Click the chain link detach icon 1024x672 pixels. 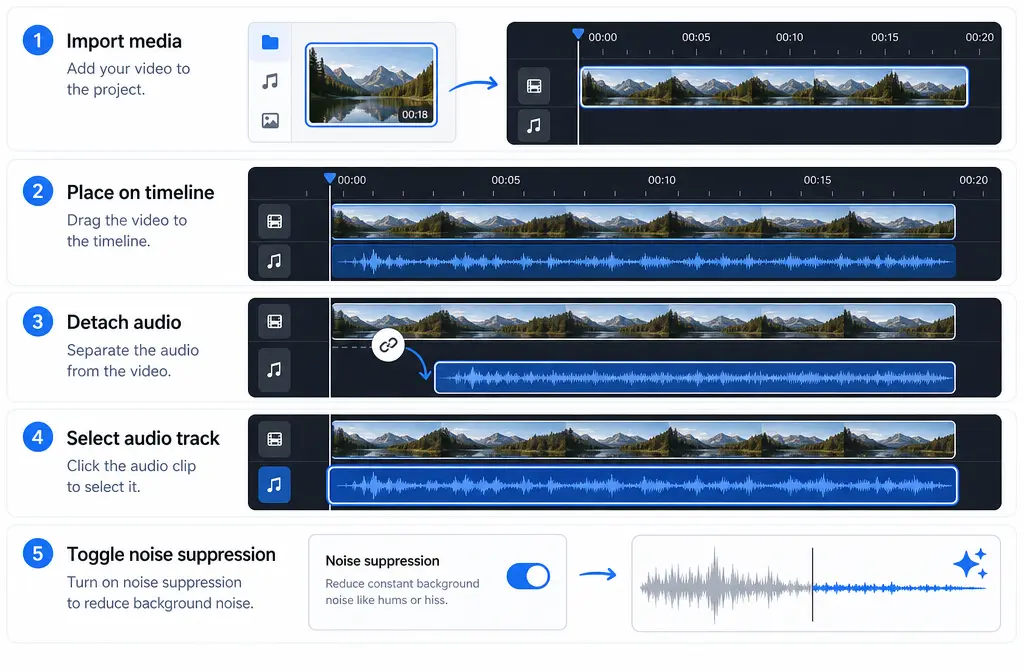(x=388, y=345)
